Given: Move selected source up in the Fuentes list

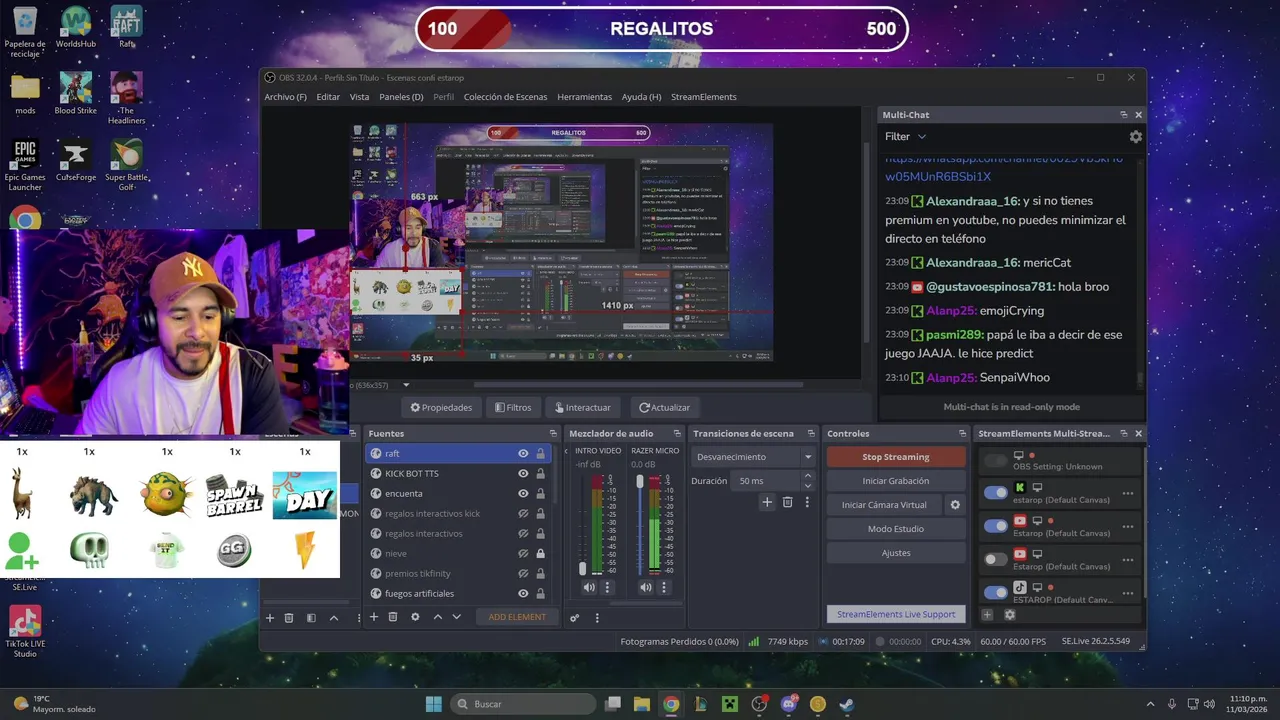Looking at the screenshot, I should (x=437, y=617).
